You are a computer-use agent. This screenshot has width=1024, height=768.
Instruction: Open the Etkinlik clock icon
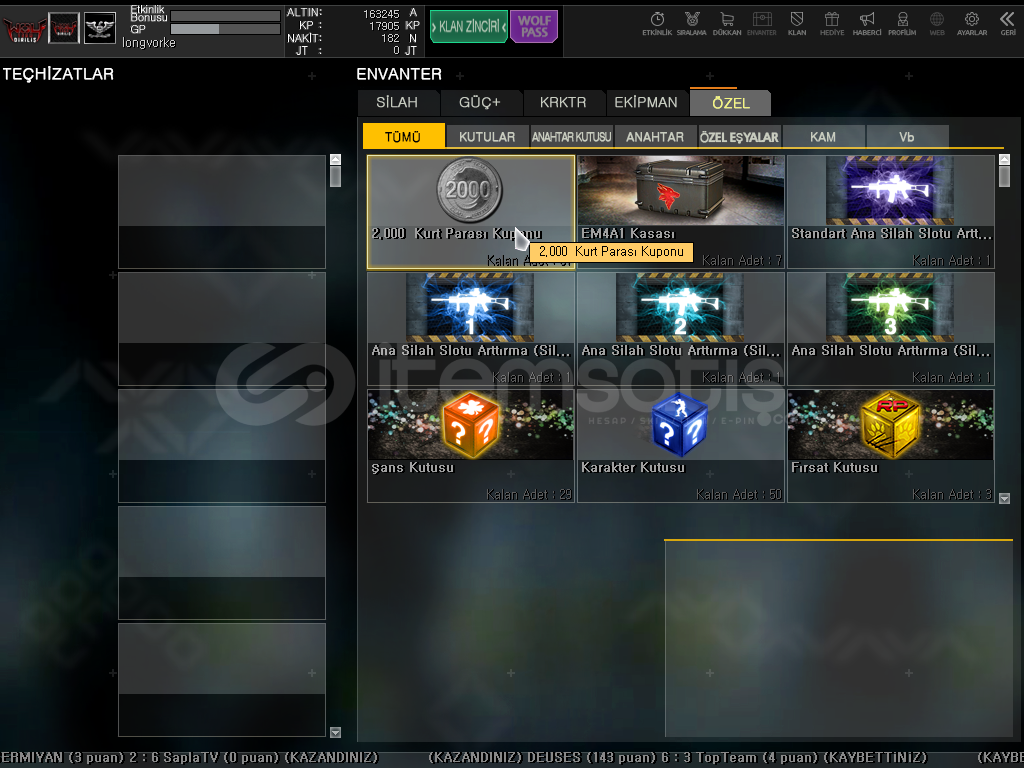click(x=657, y=24)
